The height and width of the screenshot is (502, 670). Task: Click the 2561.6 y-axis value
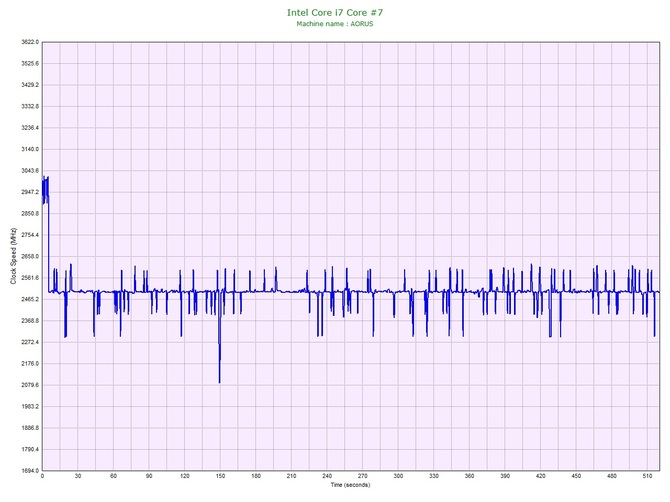coord(30,278)
